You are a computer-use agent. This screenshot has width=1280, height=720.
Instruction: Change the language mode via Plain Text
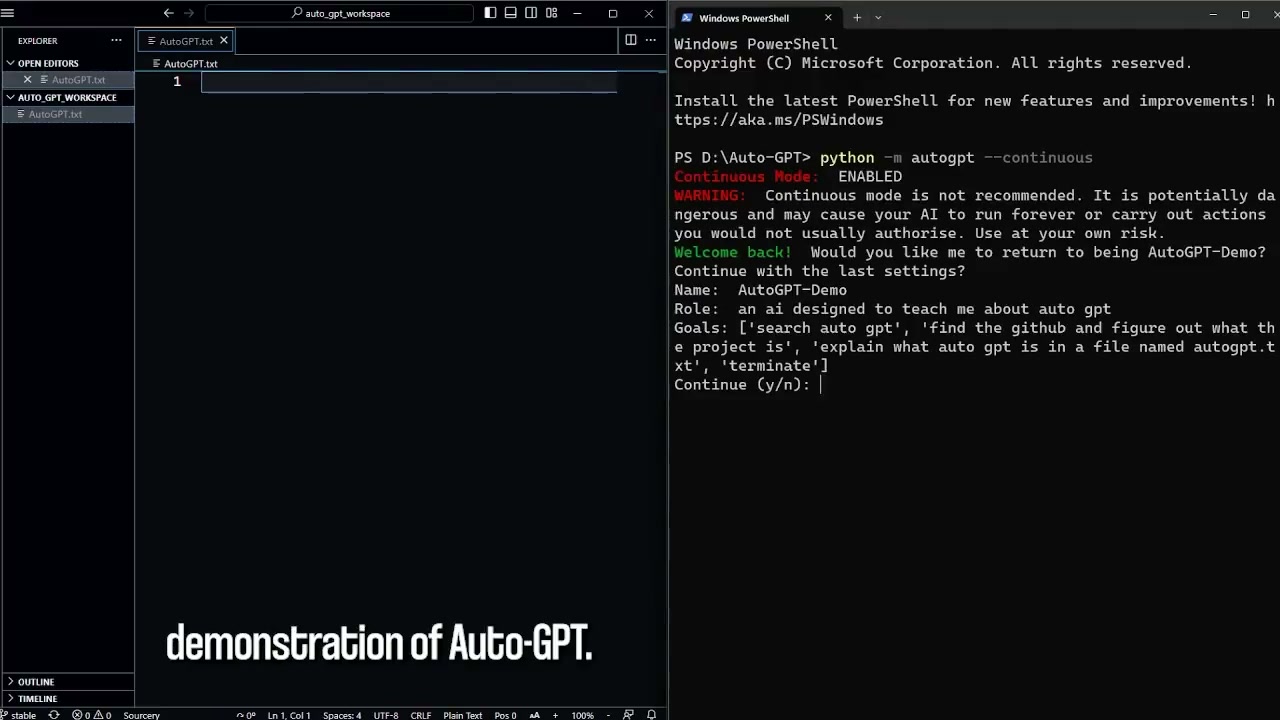463,715
